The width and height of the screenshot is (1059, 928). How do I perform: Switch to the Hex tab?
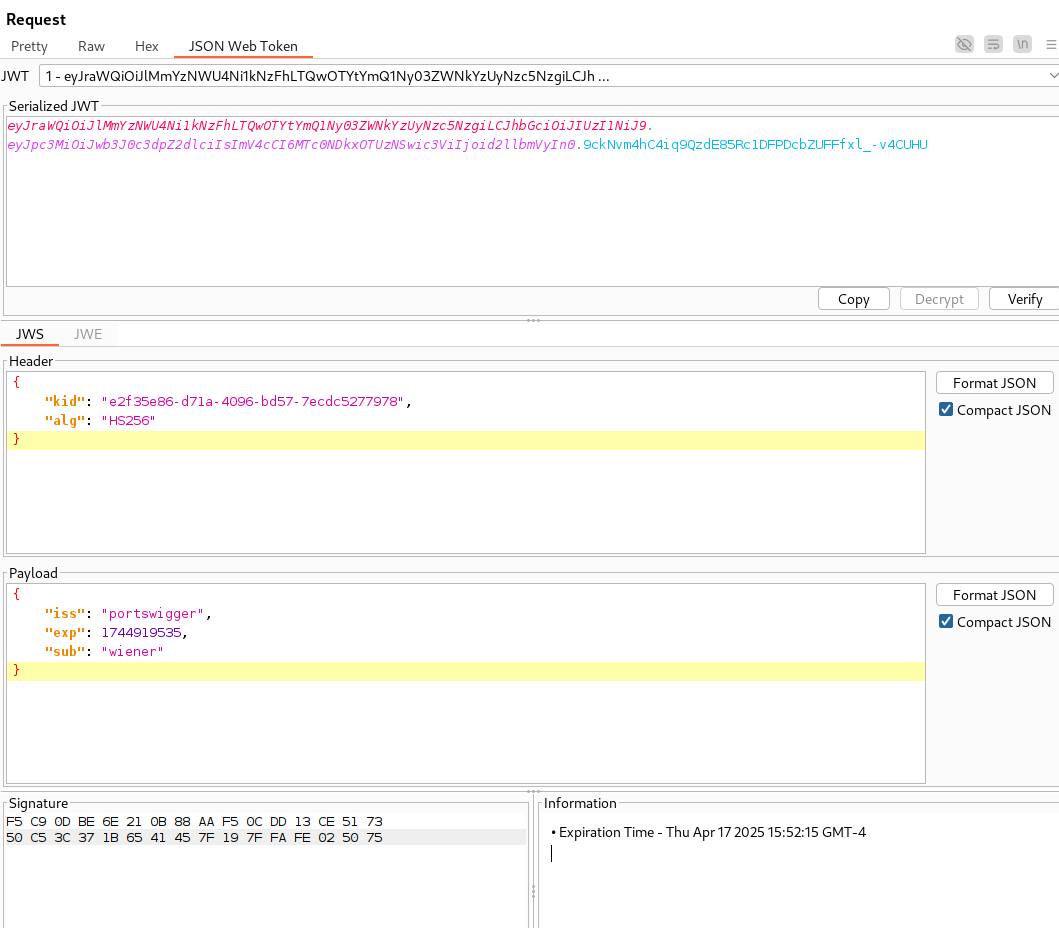[x=147, y=46]
